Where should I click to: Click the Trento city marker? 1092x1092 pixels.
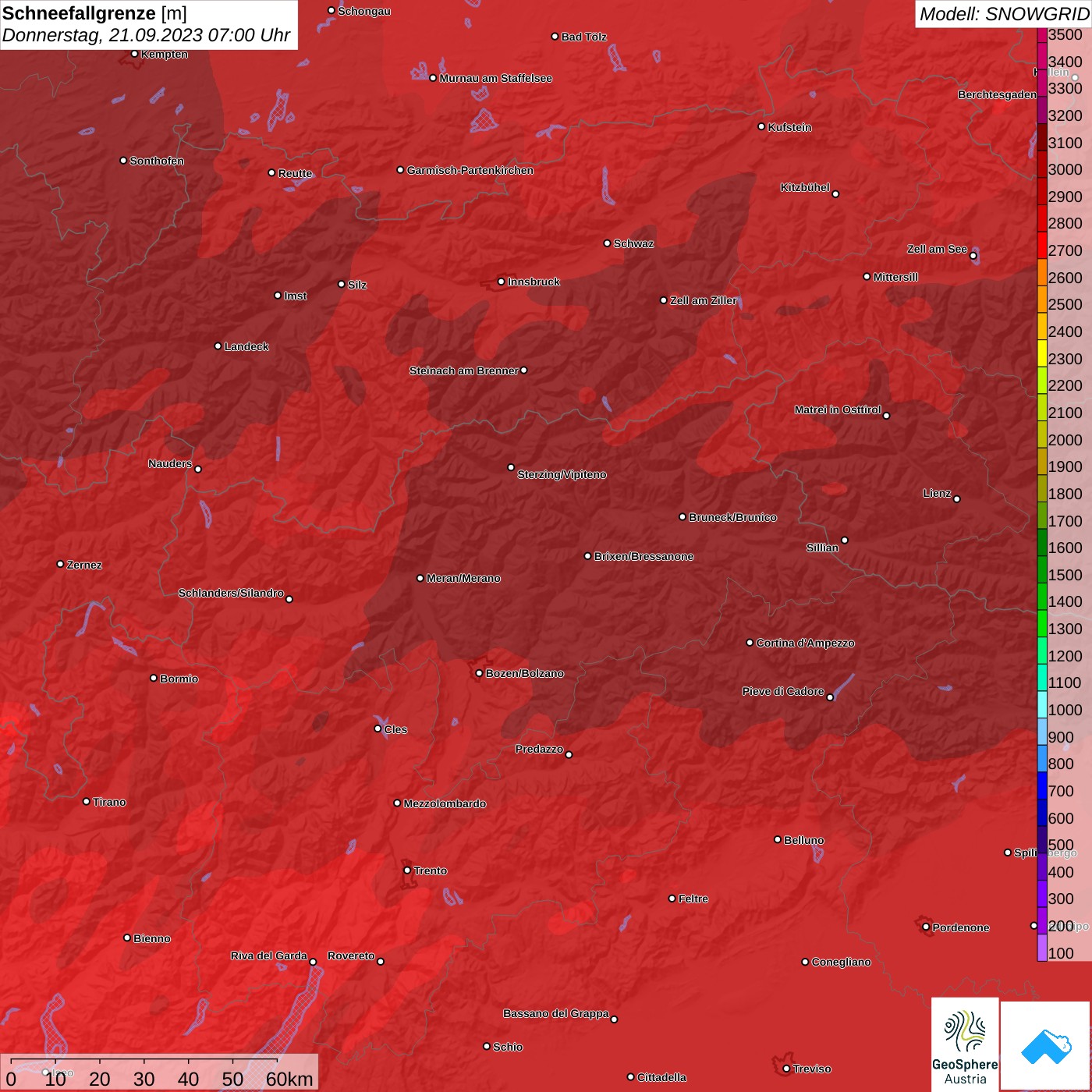[407, 870]
